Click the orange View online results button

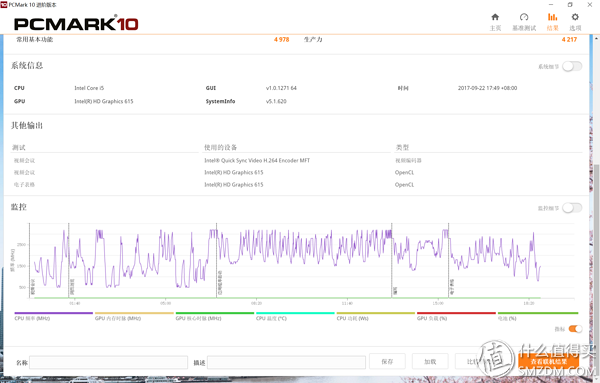point(548,362)
